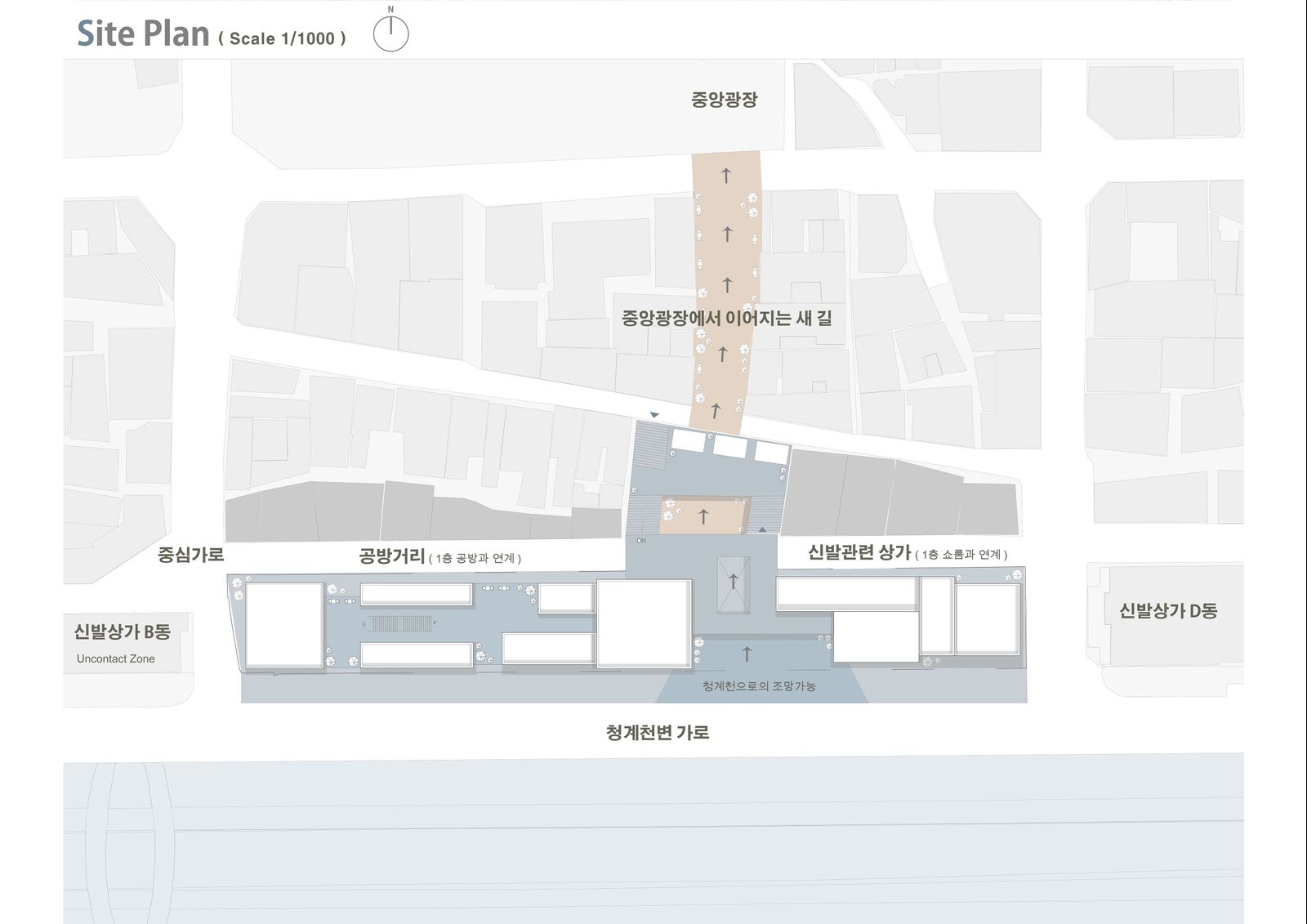Screen dimensions: 1307x924
Task: Click the '청계천변 가로' label
Action: coord(658,733)
